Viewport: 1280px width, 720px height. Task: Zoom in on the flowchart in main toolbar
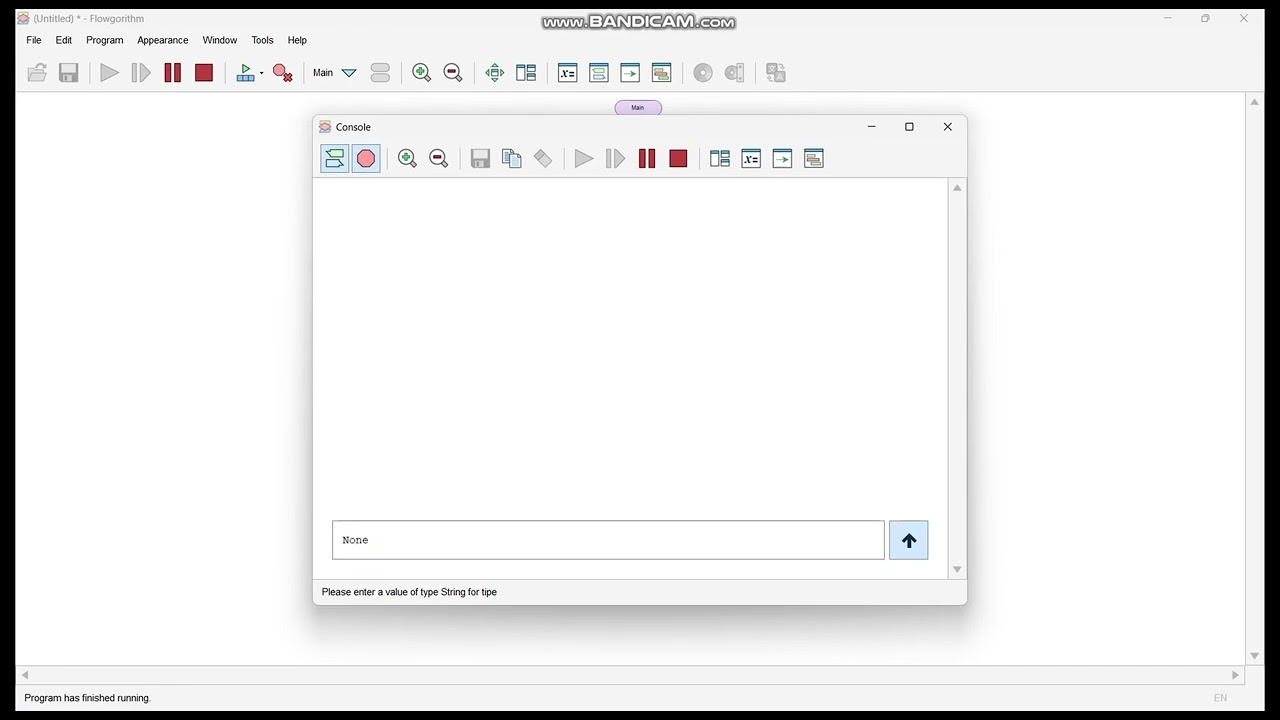coord(422,72)
